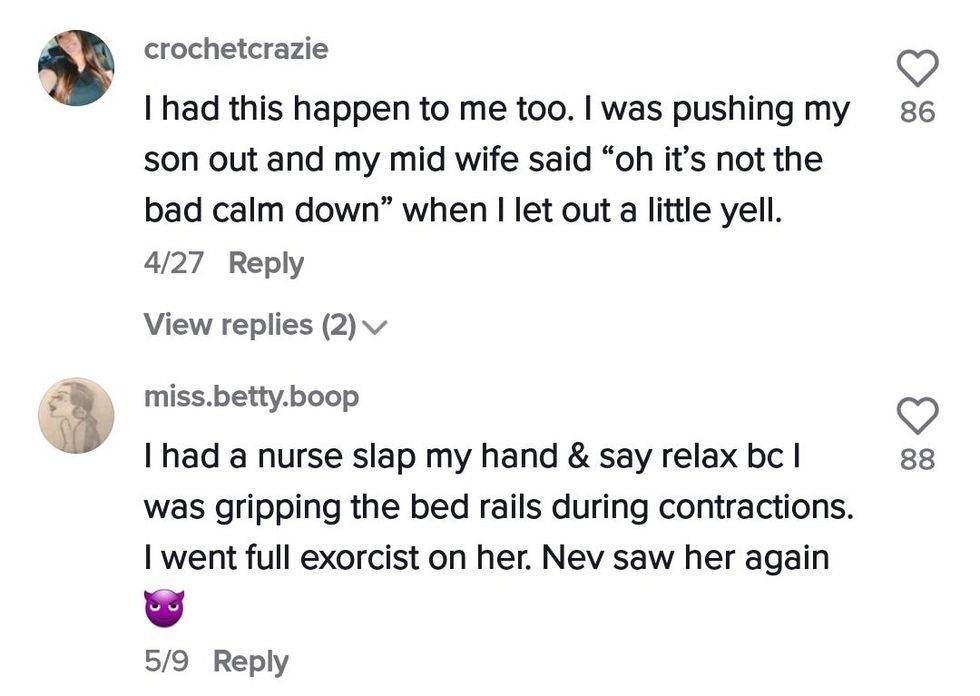Screen dimensions: 980x696
Task: Select the 5/9 comment date
Action: [x=167, y=661]
